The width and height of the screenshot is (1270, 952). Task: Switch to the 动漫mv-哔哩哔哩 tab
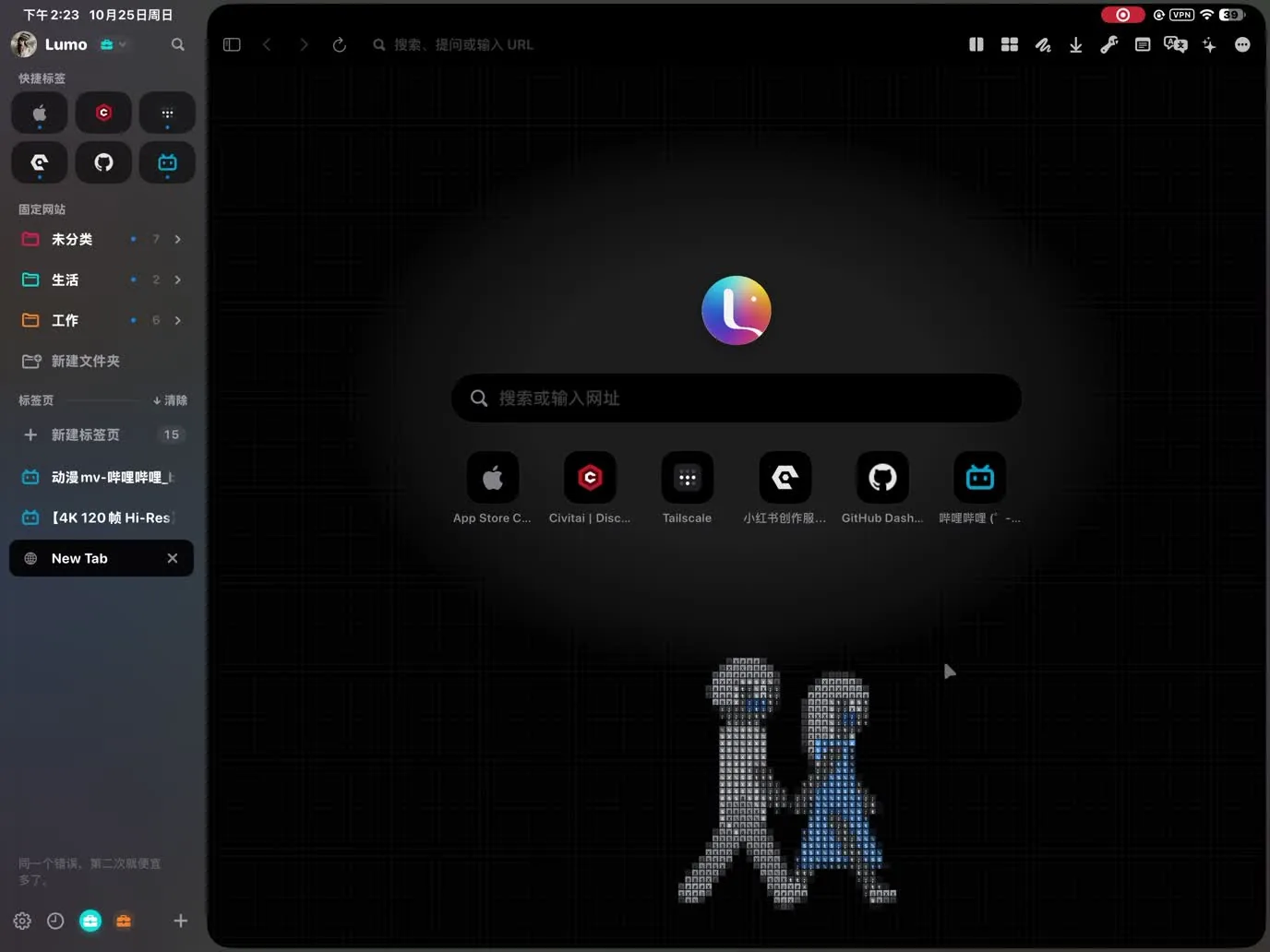(x=102, y=477)
